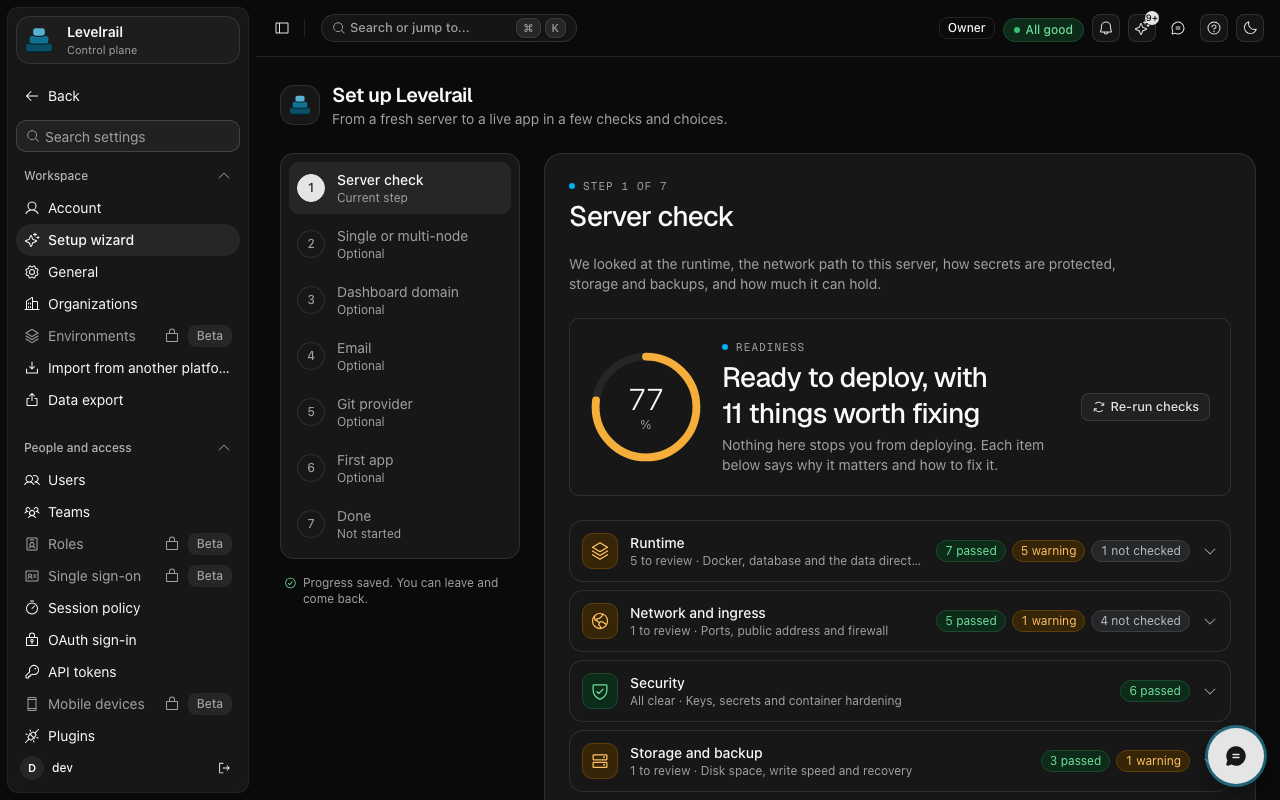Open the floating chat support bubble
The width and height of the screenshot is (1280, 800).
click(x=1236, y=756)
